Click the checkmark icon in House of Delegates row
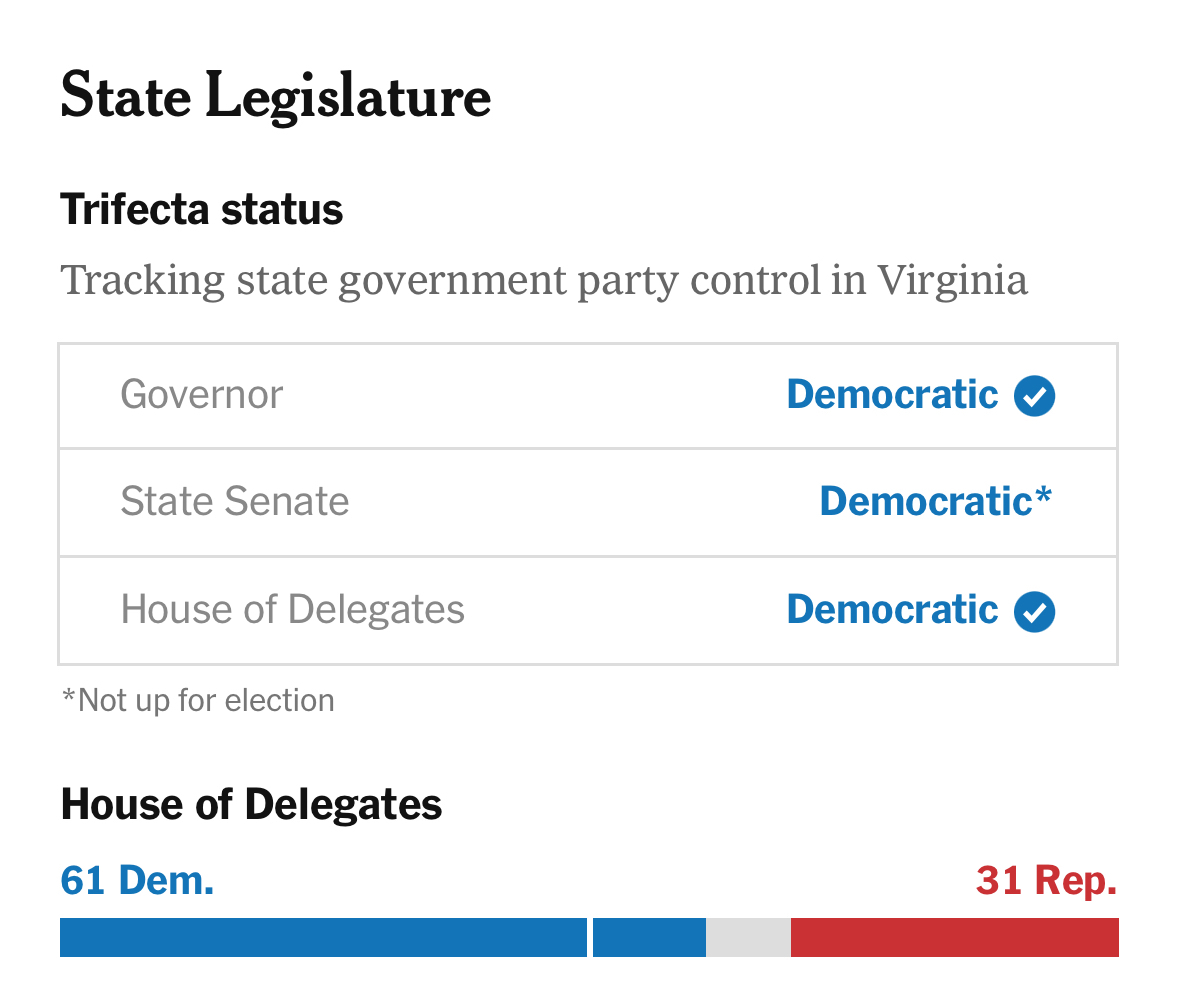1179x994 pixels. (x=1034, y=612)
